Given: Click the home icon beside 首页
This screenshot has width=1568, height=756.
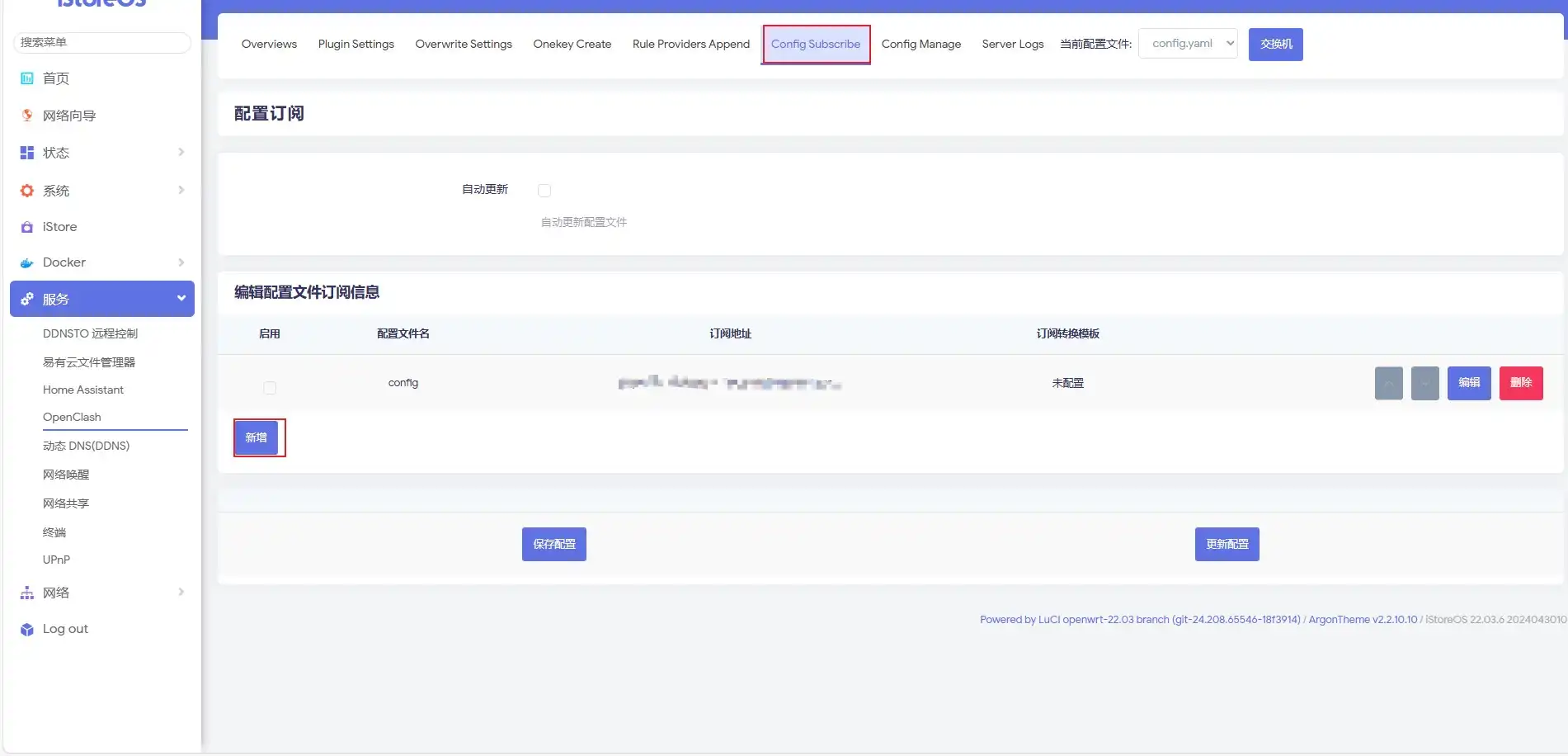Looking at the screenshot, I should pos(27,78).
